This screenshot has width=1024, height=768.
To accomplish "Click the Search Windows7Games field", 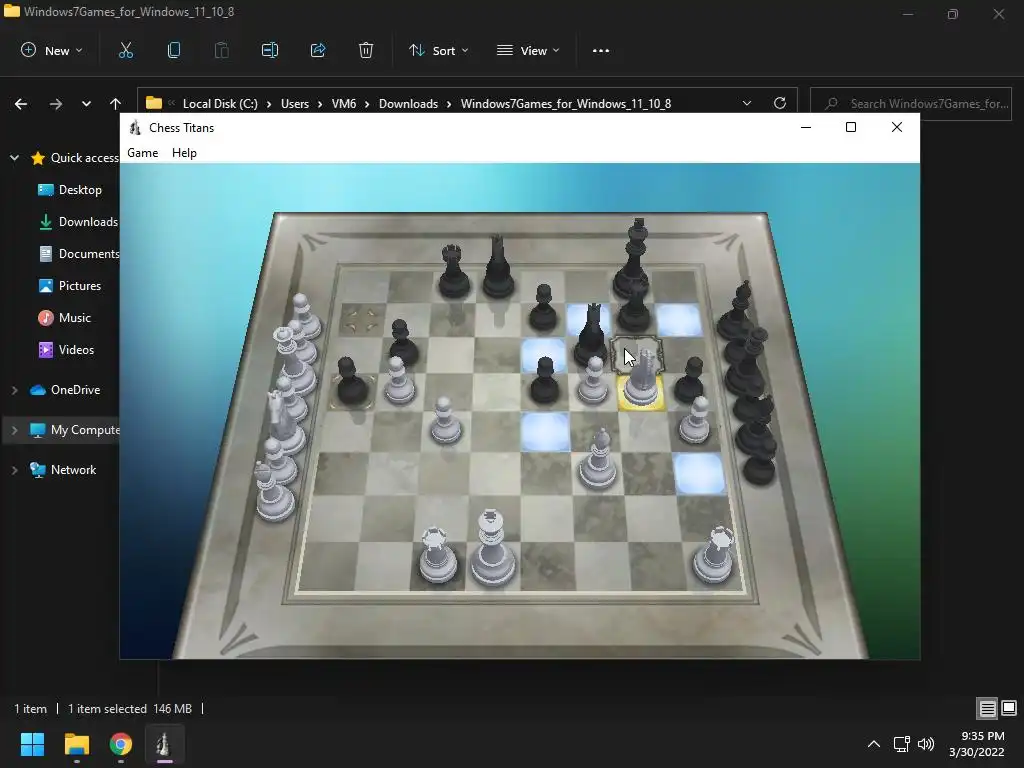I will pos(910,103).
